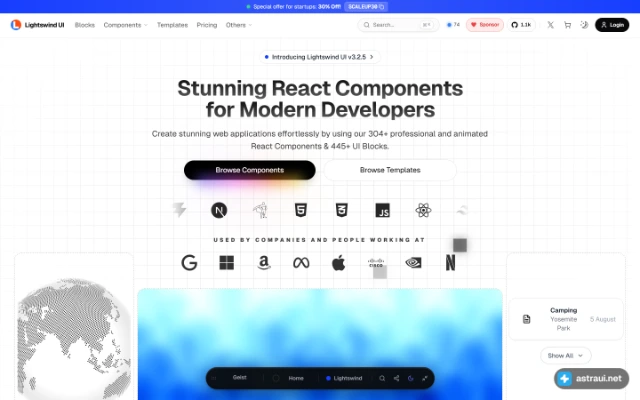Expand the Others nav dropdown
This screenshot has height=400, width=640.
coord(239,25)
